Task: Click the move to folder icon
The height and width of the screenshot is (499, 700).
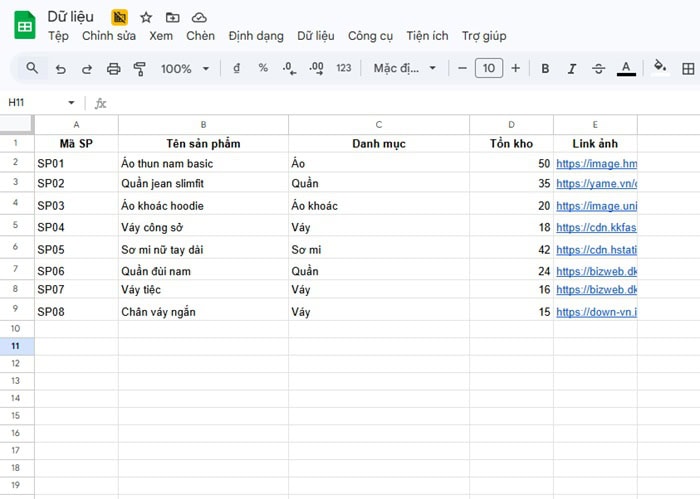Action: point(173,17)
